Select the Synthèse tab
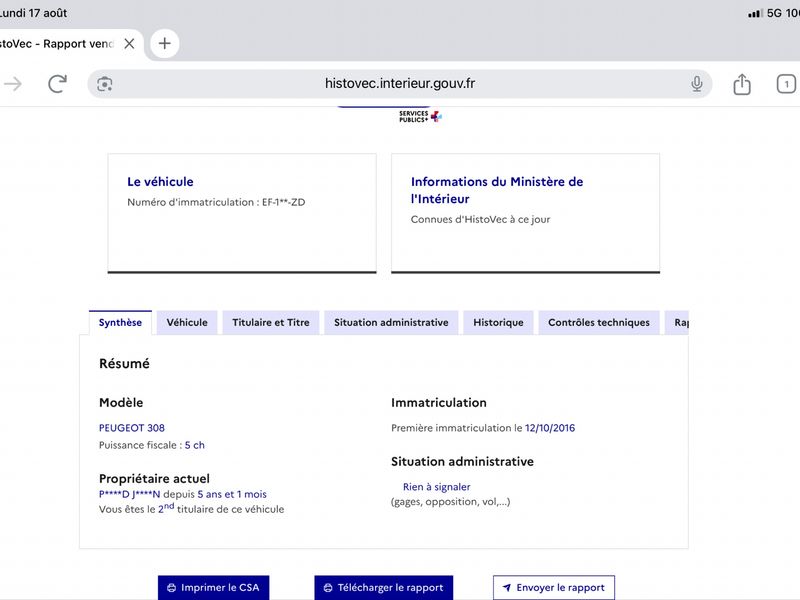This screenshot has height=600, width=800. point(120,322)
